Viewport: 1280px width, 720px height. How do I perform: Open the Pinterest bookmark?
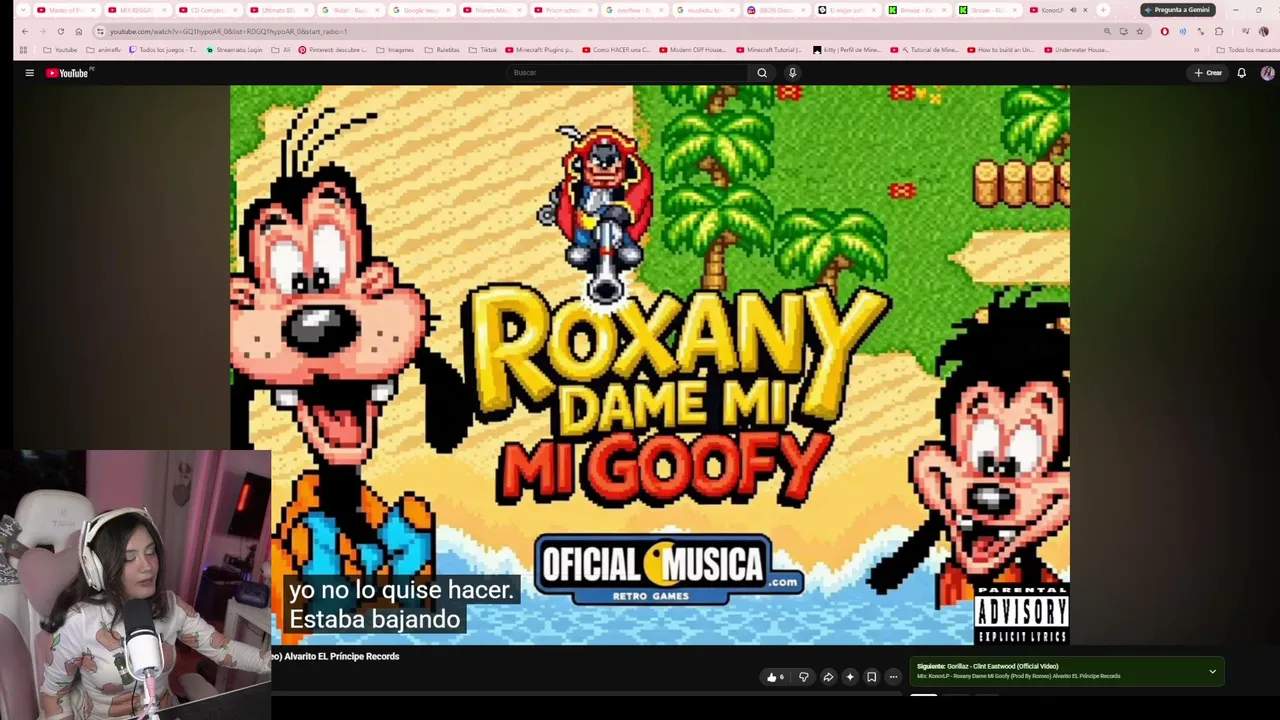tap(333, 50)
